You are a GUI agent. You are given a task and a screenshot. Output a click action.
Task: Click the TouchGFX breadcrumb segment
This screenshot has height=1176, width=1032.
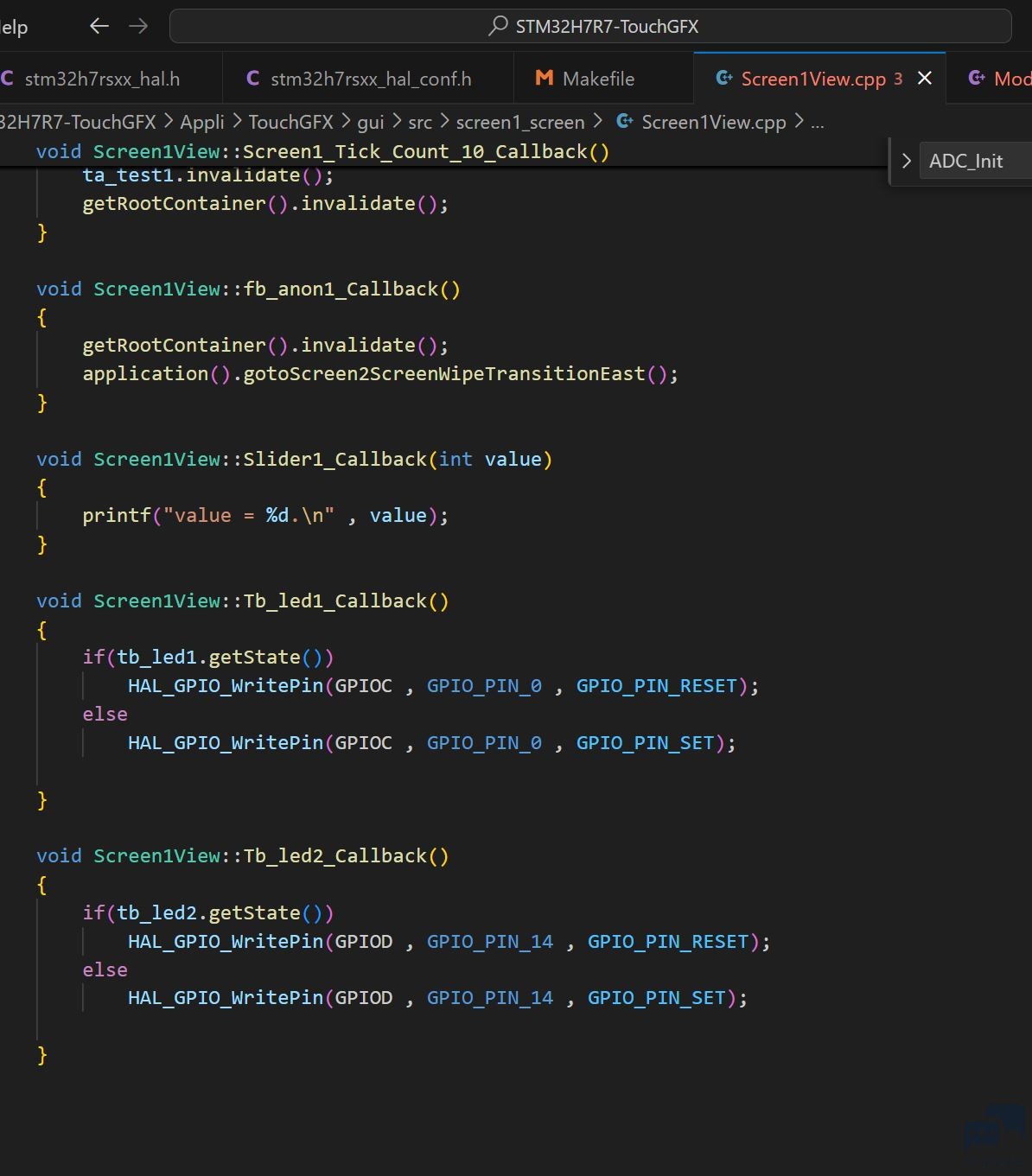290,122
